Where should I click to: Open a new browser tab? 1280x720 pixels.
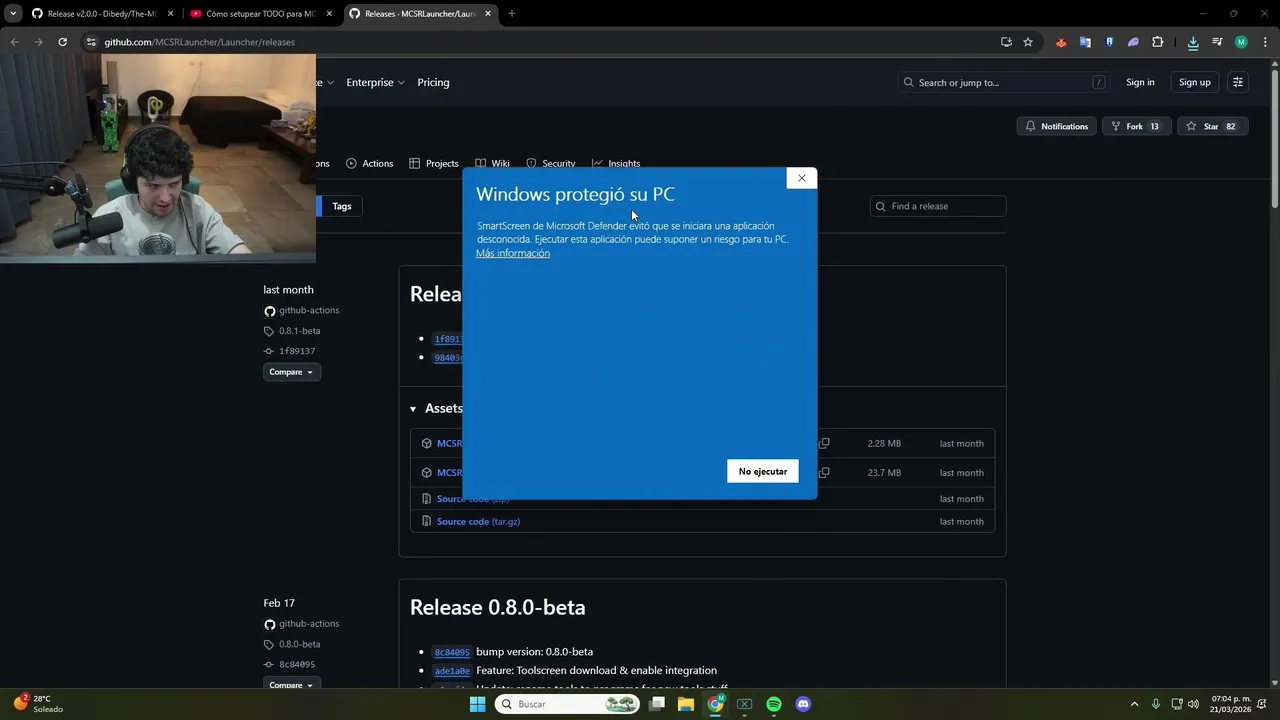click(x=512, y=14)
